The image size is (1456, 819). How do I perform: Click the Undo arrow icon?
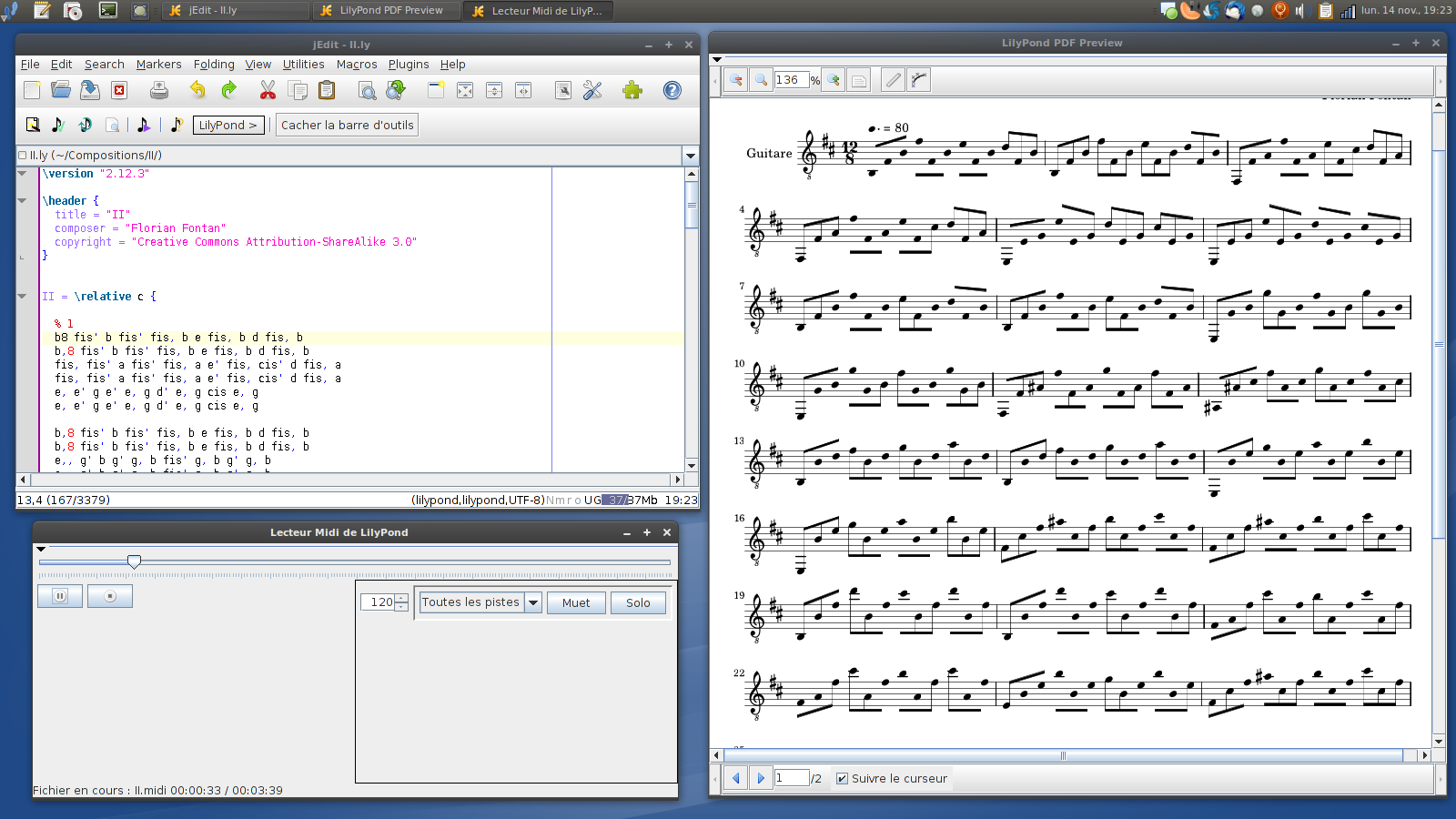click(197, 90)
